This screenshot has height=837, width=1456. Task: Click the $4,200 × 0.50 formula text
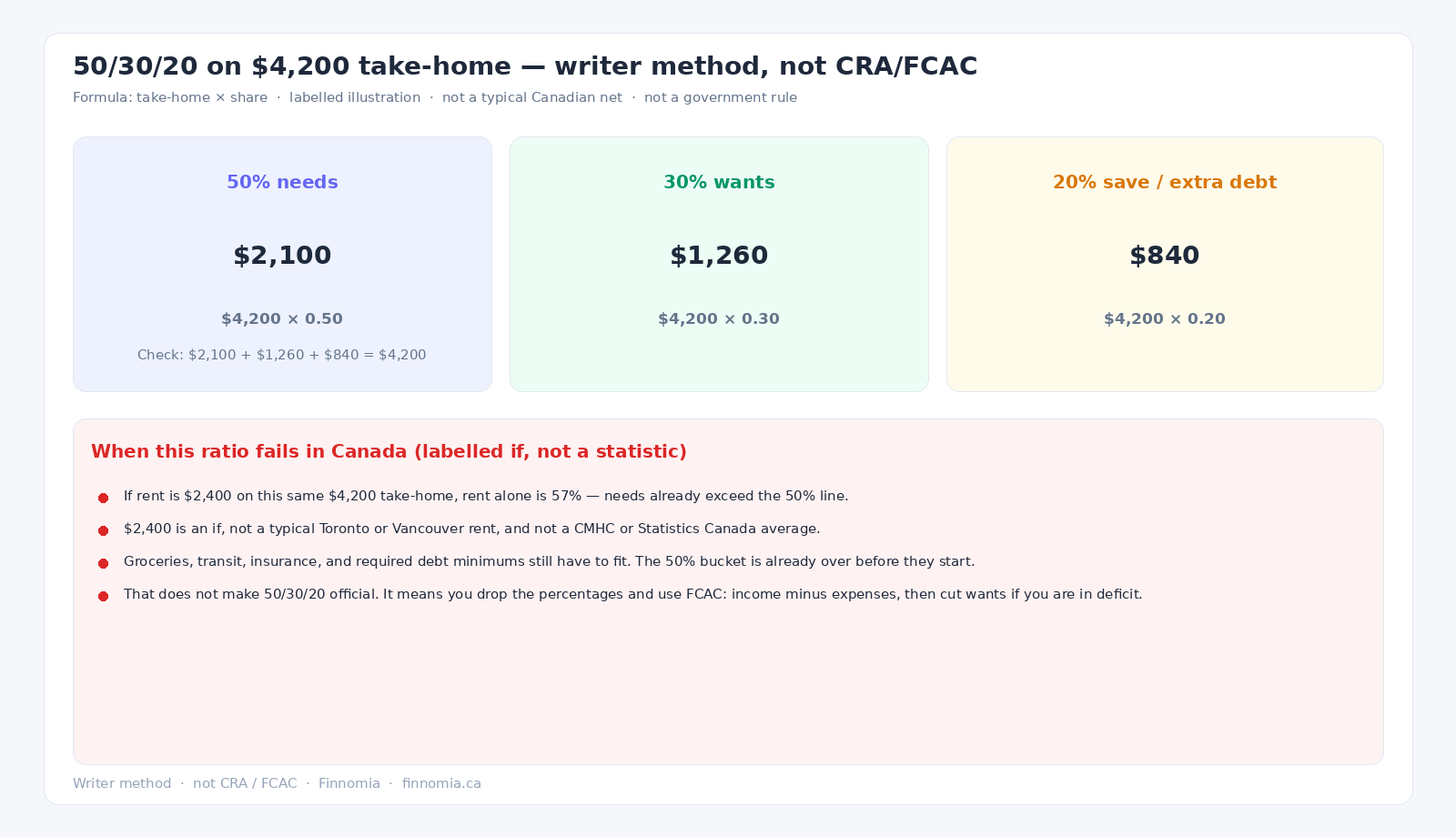point(282,318)
